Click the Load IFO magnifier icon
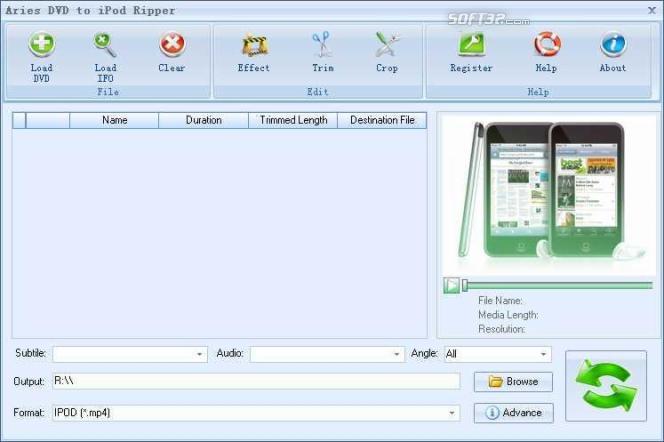The width and height of the screenshot is (664, 442). (105, 44)
